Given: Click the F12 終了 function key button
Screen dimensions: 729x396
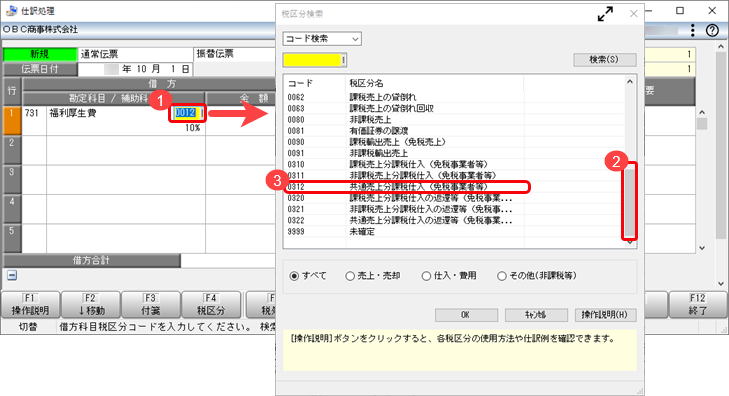Looking at the screenshot, I should (697, 304).
